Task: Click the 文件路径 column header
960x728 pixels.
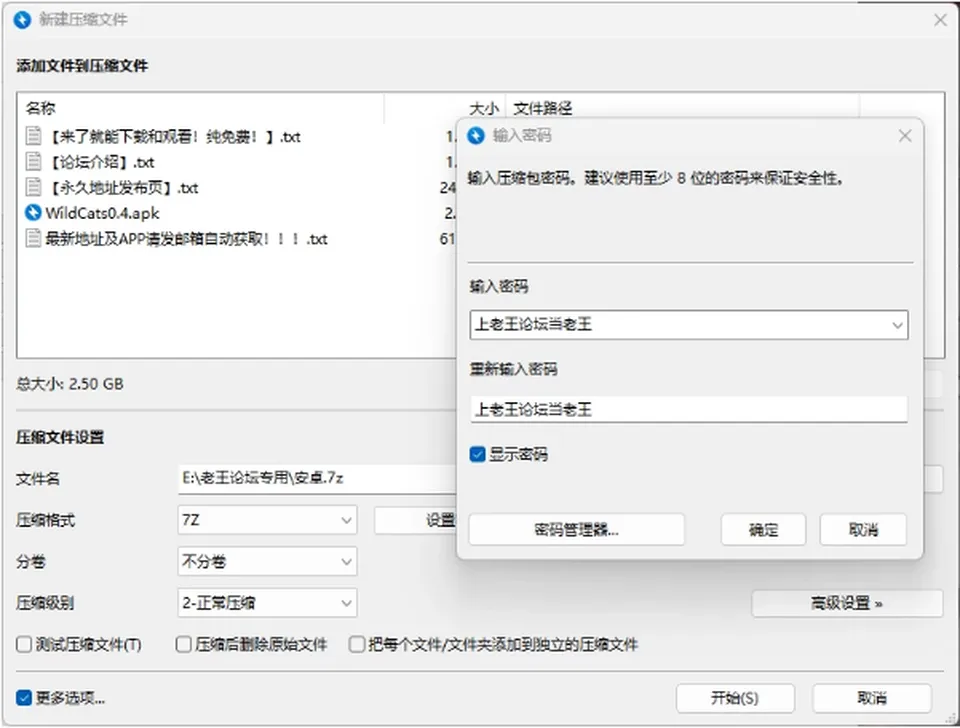Action: coord(682,108)
